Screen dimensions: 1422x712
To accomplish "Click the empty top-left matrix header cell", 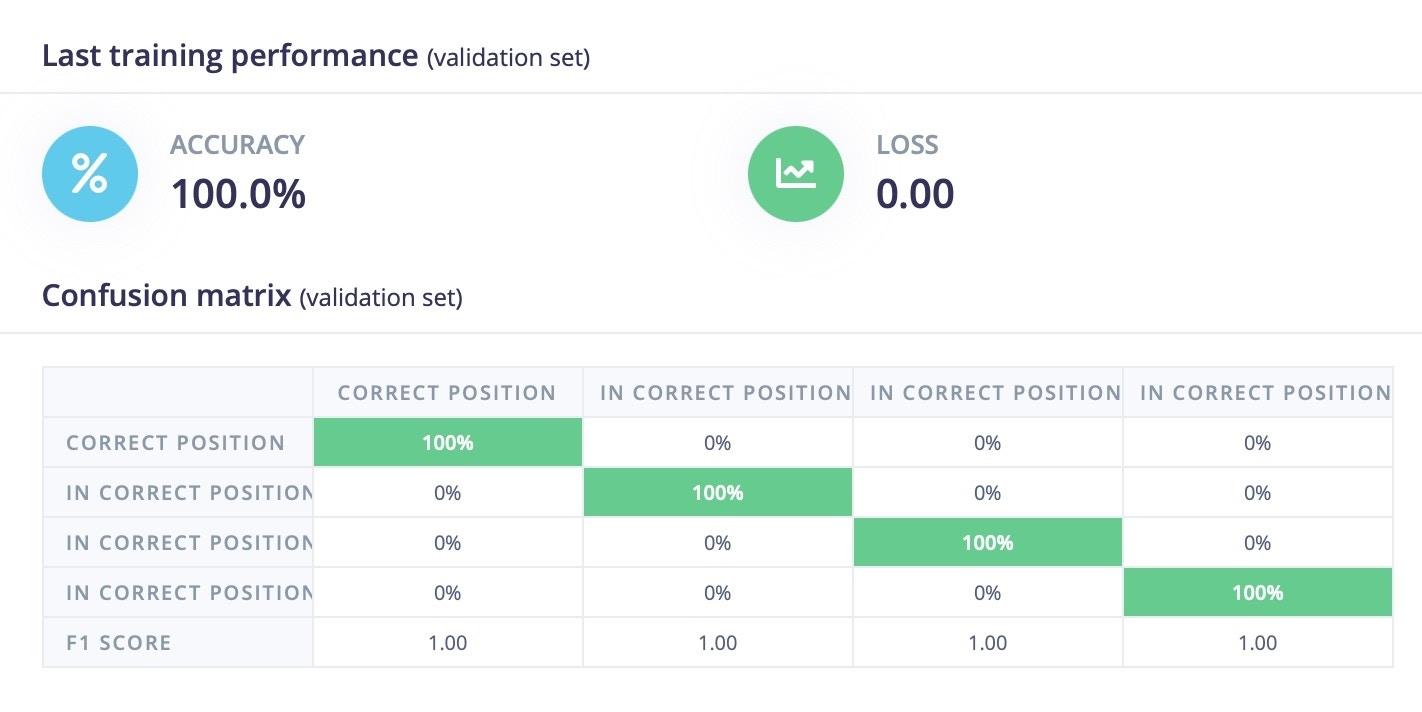I will coord(178,393).
